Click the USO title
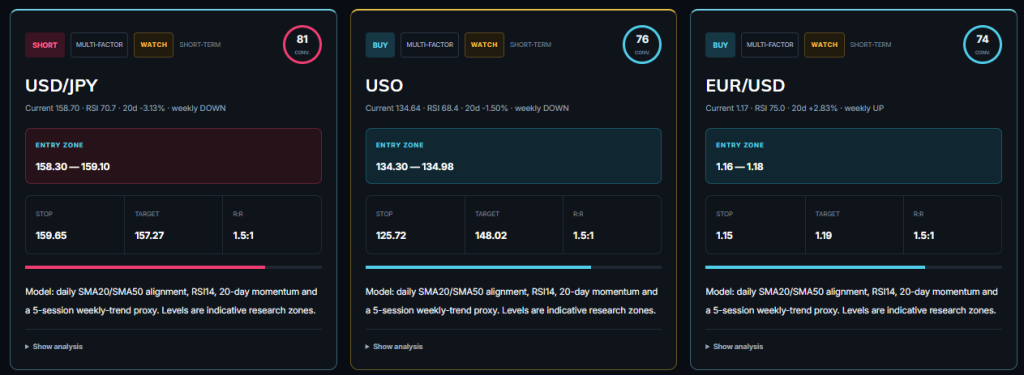The image size is (1024, 375). 384,86
